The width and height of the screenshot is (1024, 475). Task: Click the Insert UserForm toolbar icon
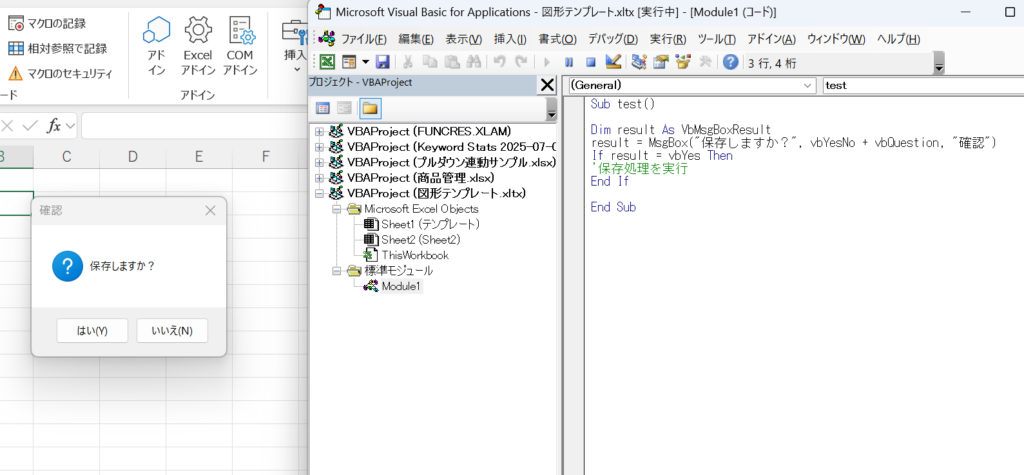coord(349,62)
